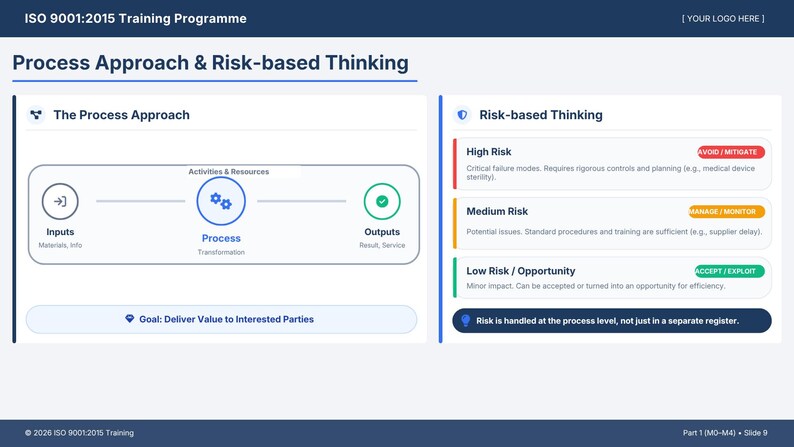This screenshot has height=447, width=794.
Task: Click the MANAGE / MONITOR orange badge
Action: (726, 212)
